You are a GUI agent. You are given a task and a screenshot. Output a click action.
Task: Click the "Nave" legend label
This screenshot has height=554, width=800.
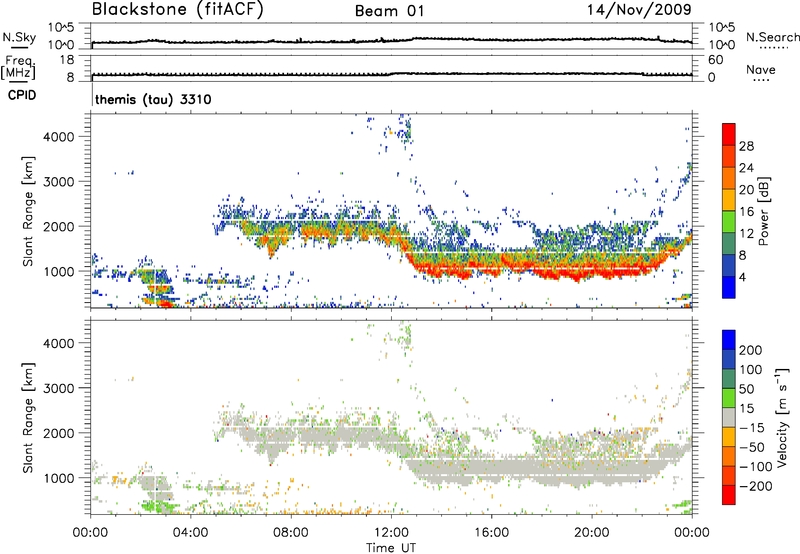point(761,70)
